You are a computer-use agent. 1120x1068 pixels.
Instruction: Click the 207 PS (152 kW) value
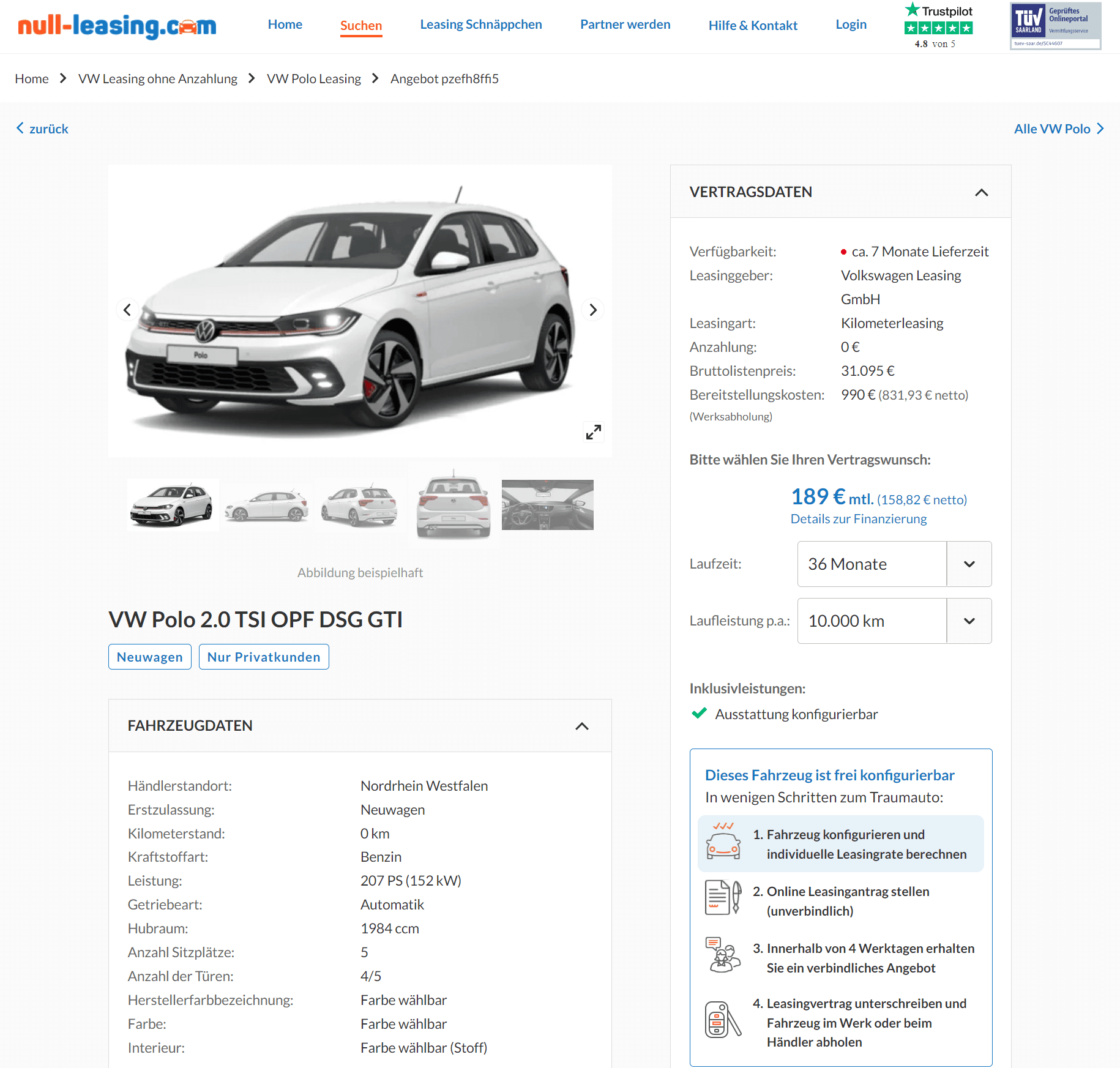(411, 881)
